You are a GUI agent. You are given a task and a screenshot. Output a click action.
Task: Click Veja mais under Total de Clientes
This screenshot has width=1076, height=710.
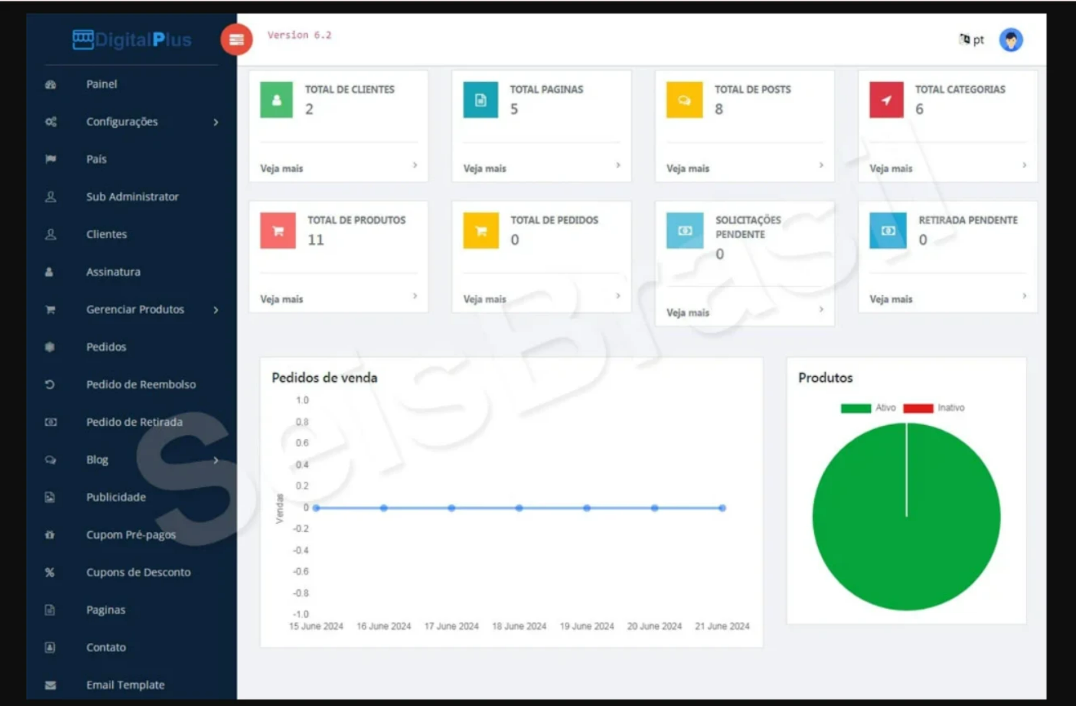point(282,169)
